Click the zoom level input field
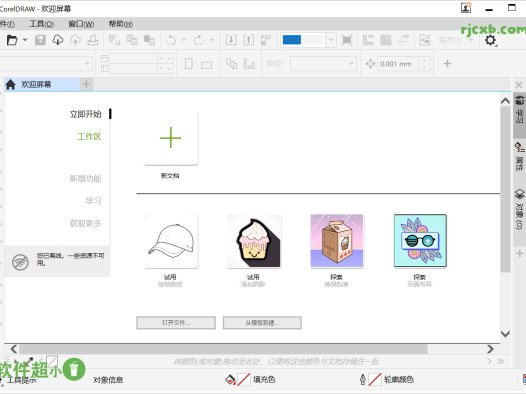 303,40
